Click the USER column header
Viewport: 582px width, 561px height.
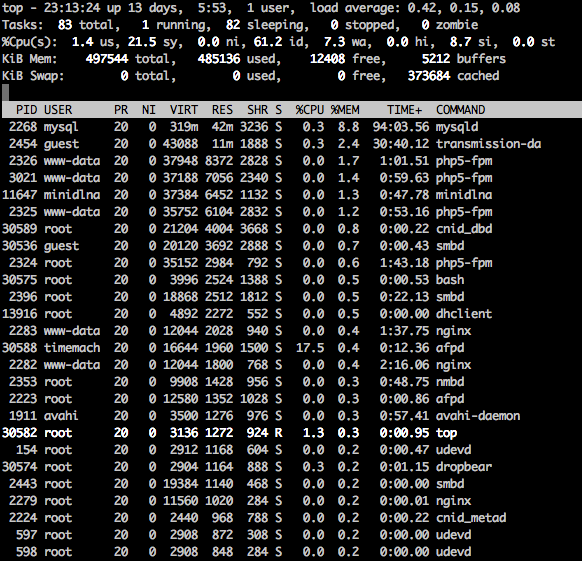[x=58, y=110]
